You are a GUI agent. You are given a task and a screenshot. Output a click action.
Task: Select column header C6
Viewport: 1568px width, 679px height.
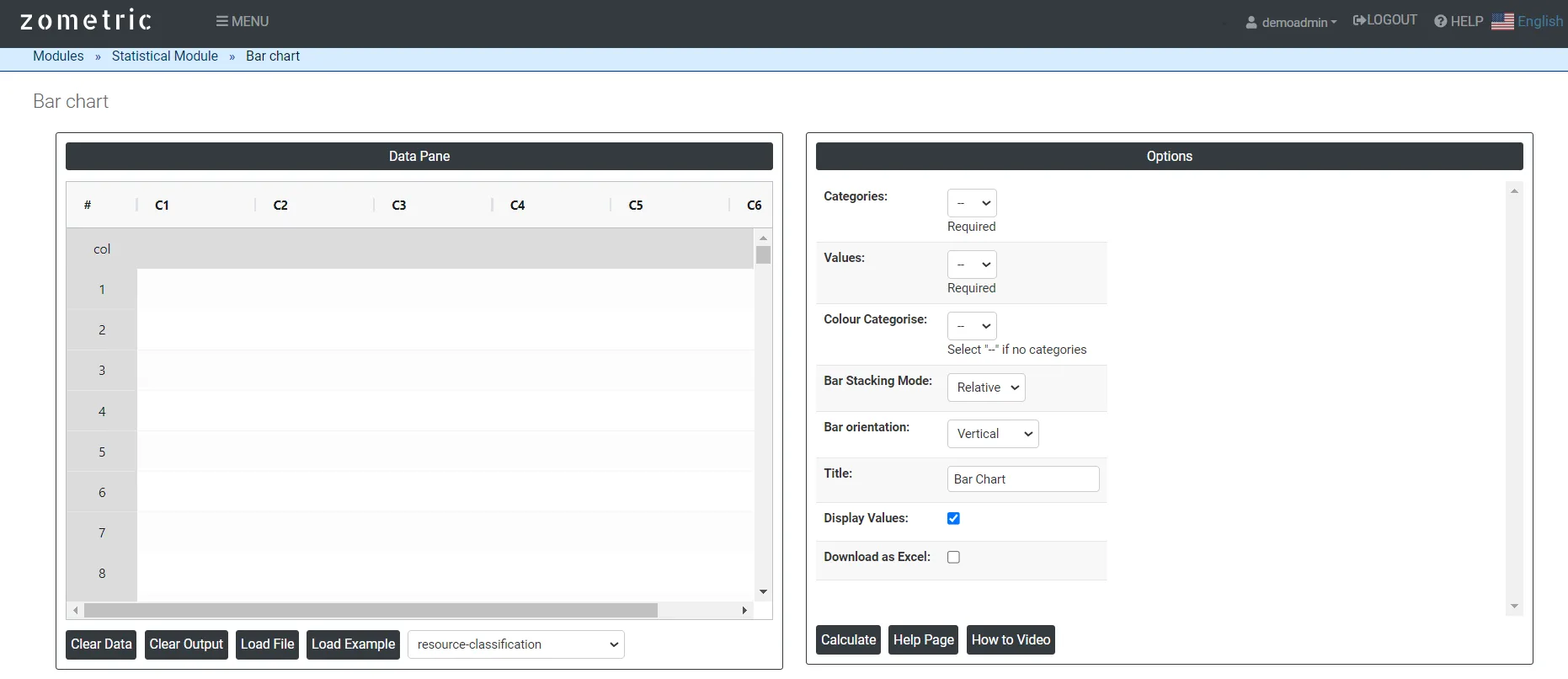[754, 205]
